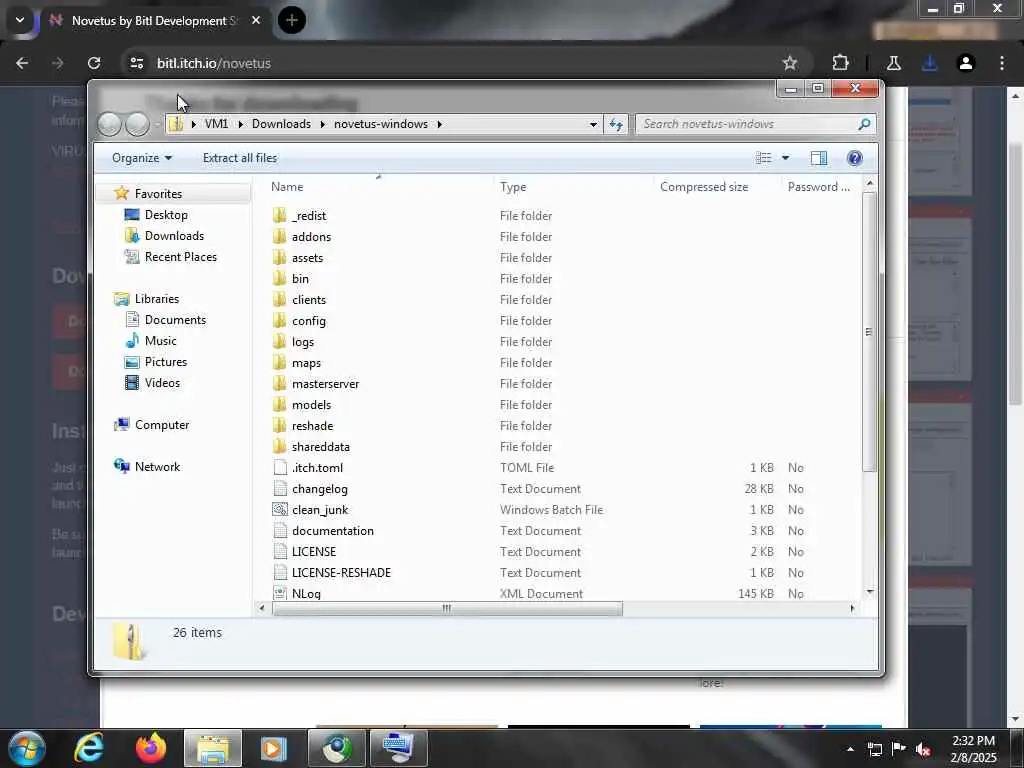This screenshot has width=1024, height=768.
Task: Select the LICENSE-RESHADE text file
Action: (341, 573)
